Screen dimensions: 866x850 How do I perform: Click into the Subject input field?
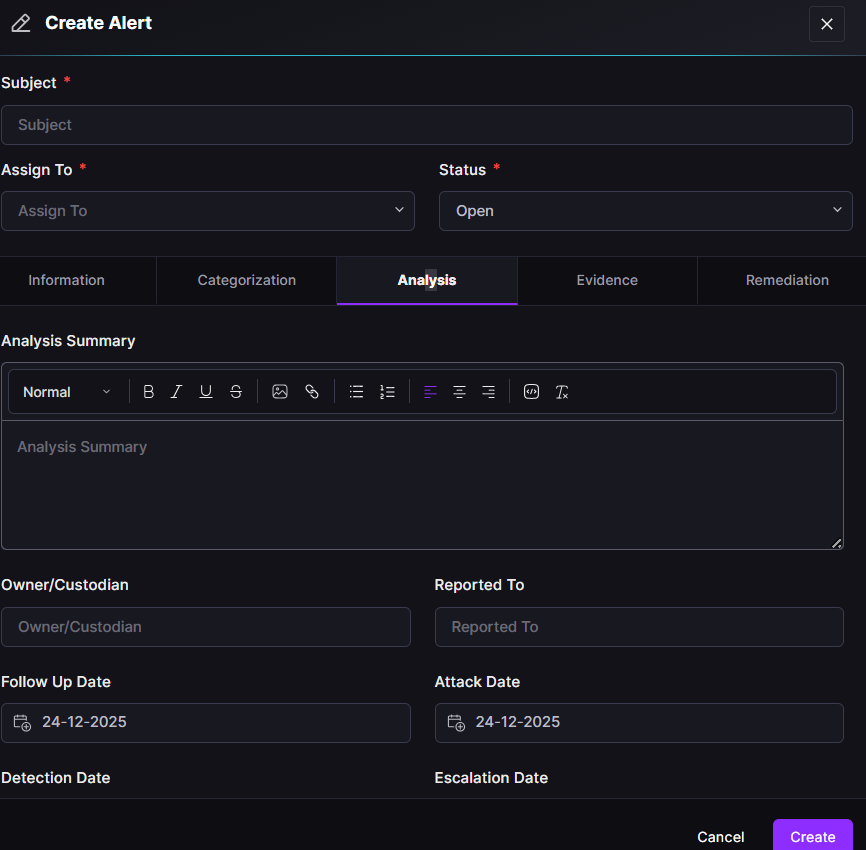426,125
